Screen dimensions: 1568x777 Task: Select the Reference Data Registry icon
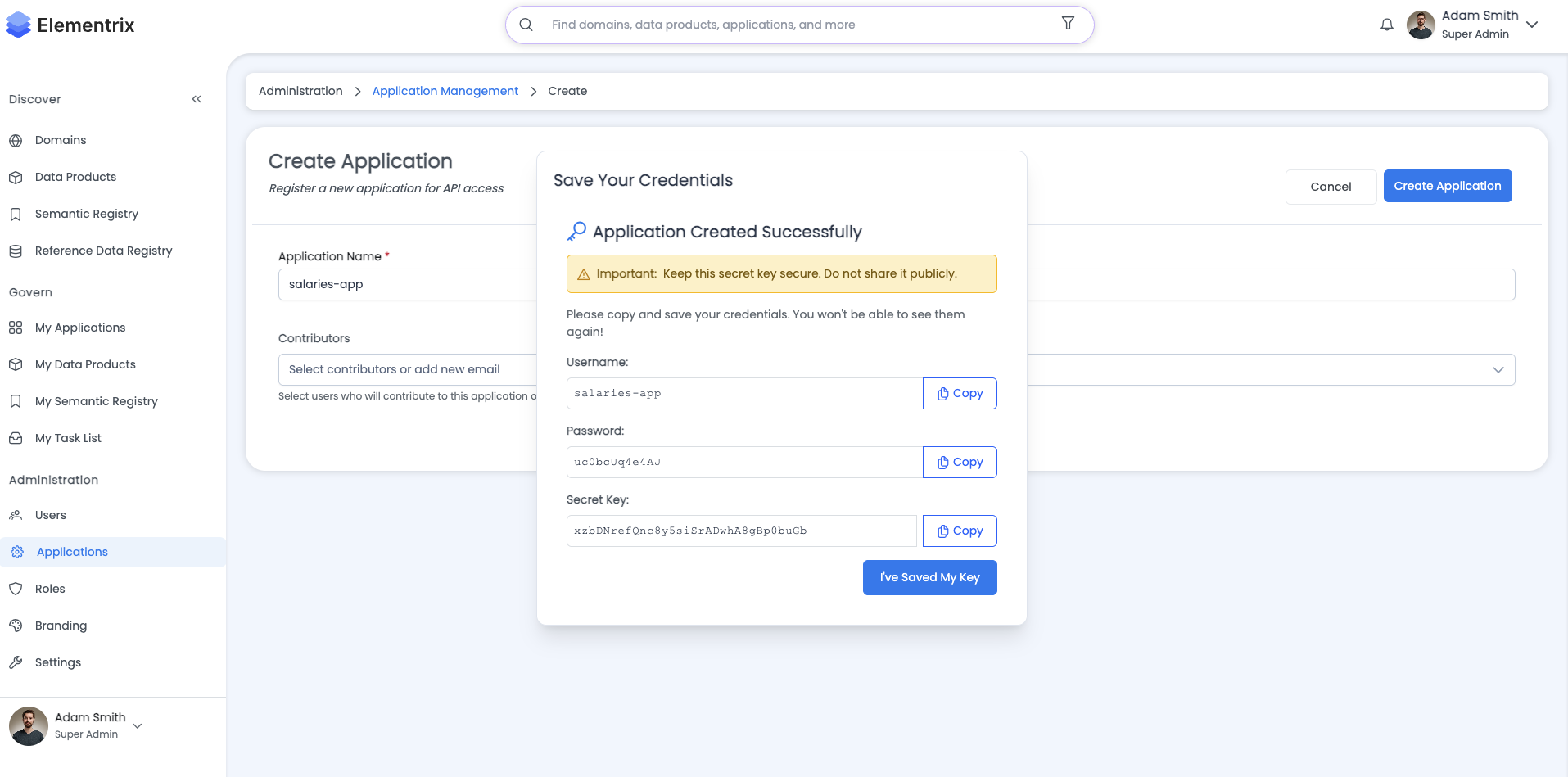(16, 251)
